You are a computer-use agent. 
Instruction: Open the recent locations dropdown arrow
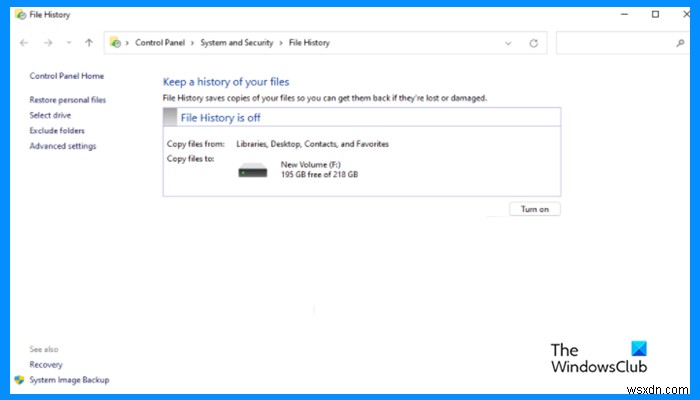[69, 43]
